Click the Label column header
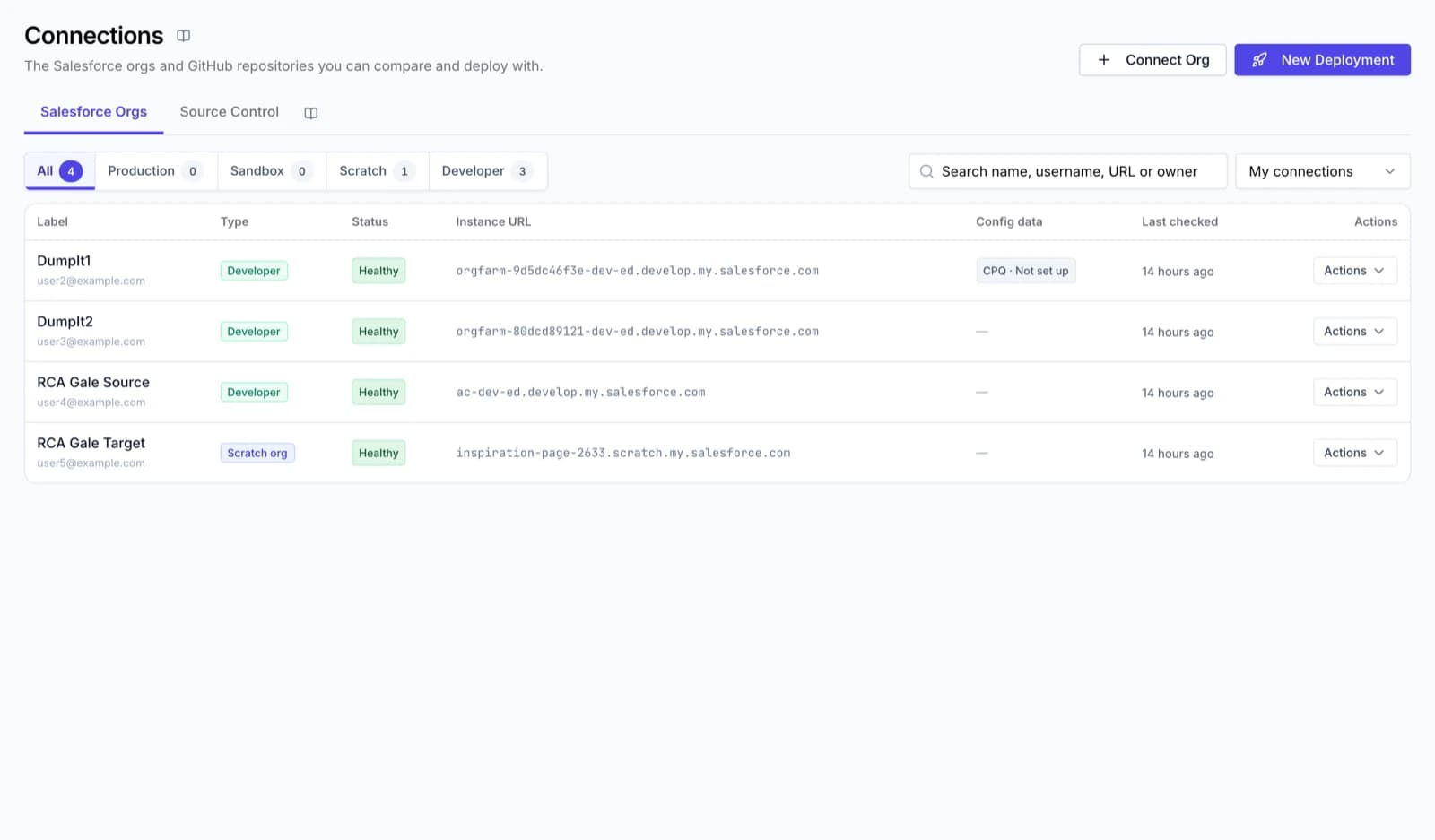 pos(52,221)
